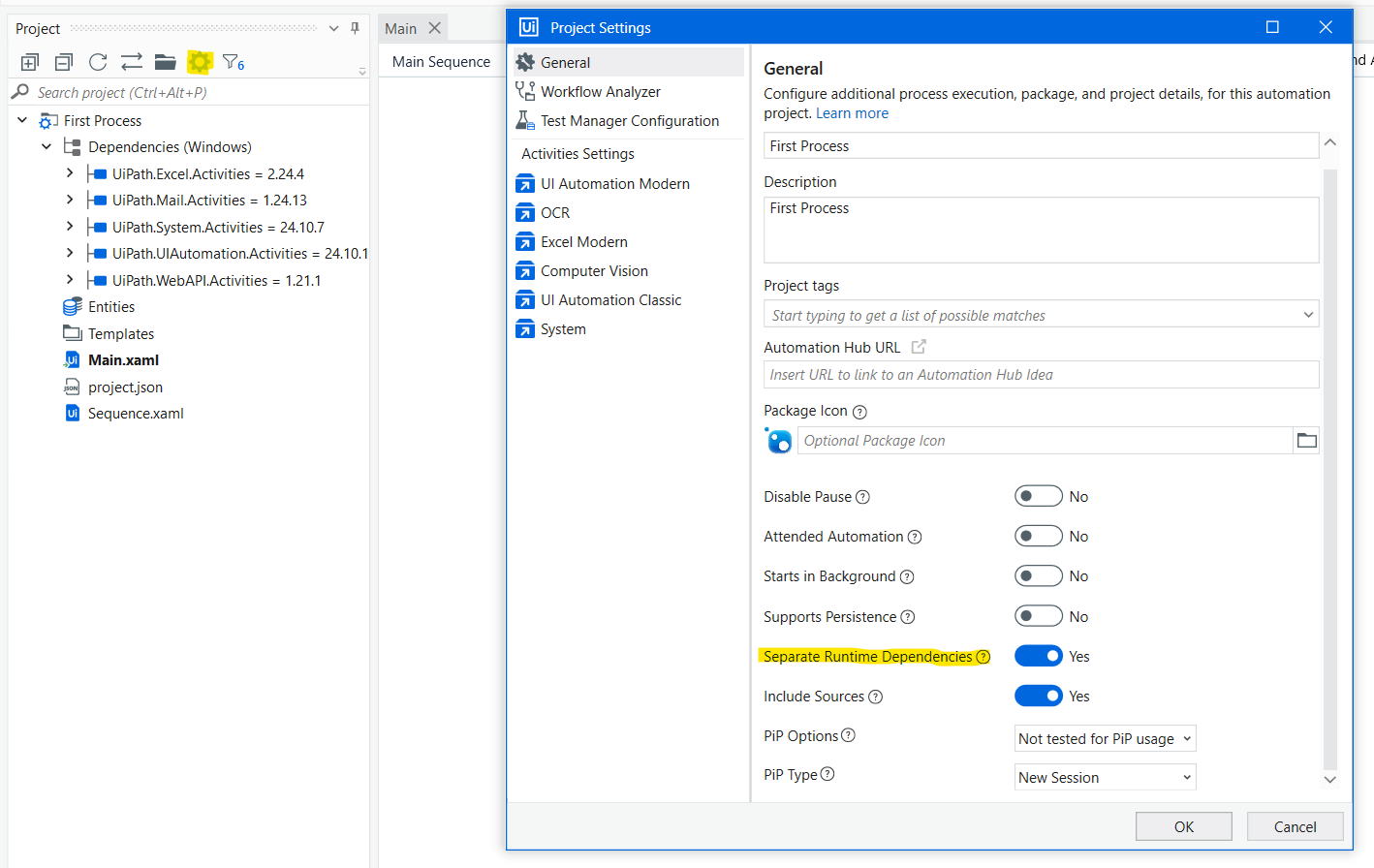Open the PiP Options dropdown
Viewport: 1374px width, 868px height.
click(x=1105, y=738)
